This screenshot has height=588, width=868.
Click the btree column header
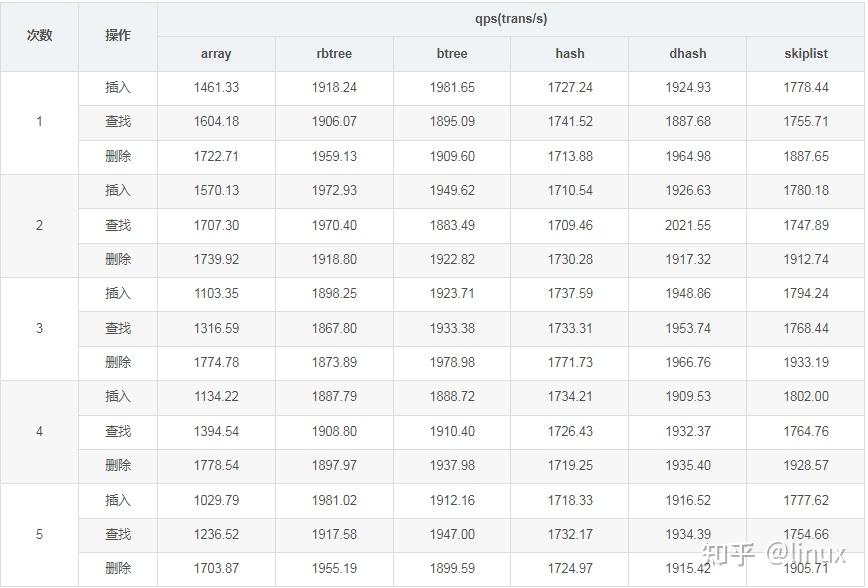[452, 54]
